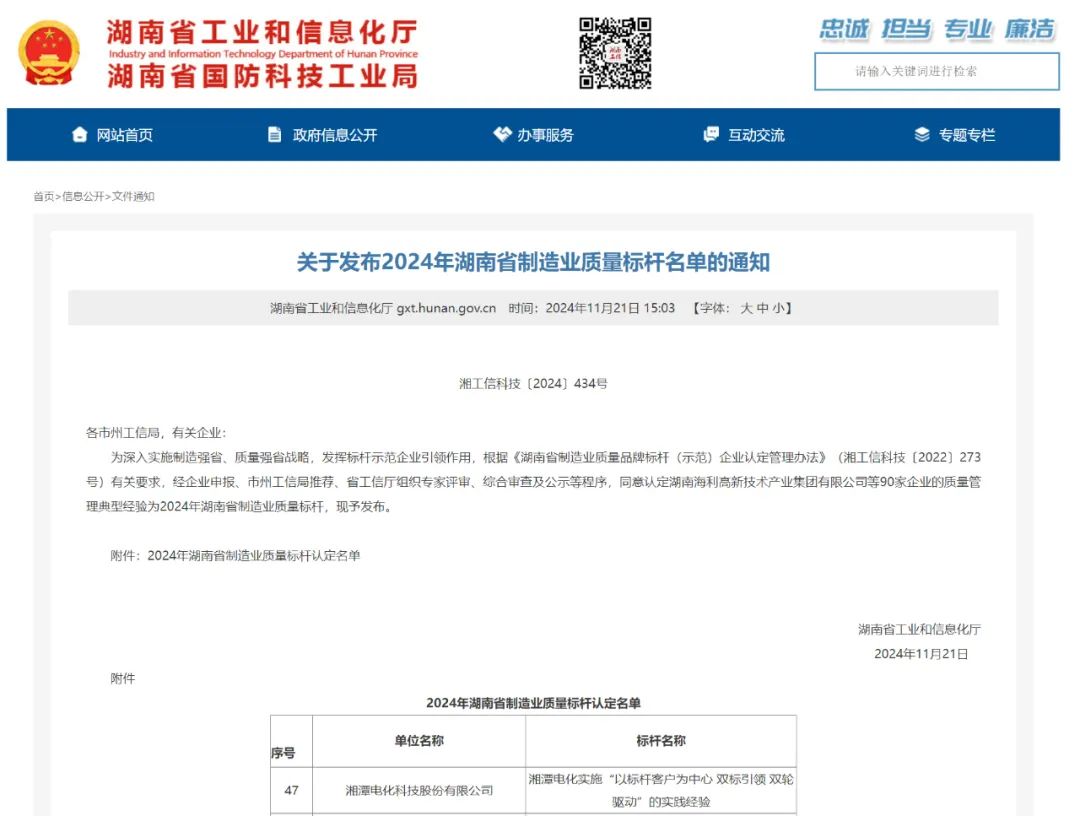Viewport: 1080px width, 816px height.
Task: Set font size to 小
Action: (778, 308)
